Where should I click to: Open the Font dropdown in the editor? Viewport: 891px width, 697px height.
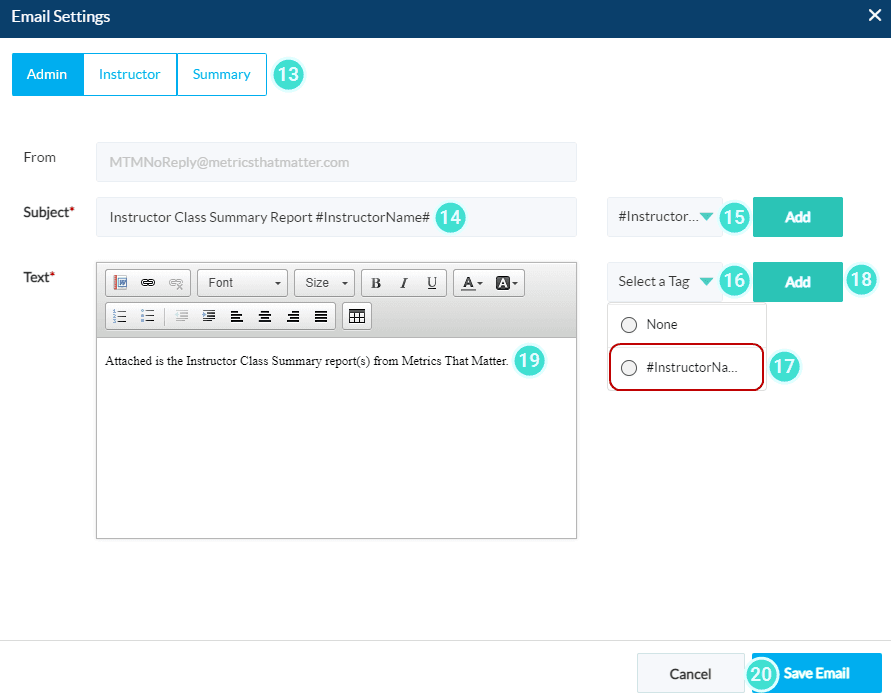coord(242,282)
